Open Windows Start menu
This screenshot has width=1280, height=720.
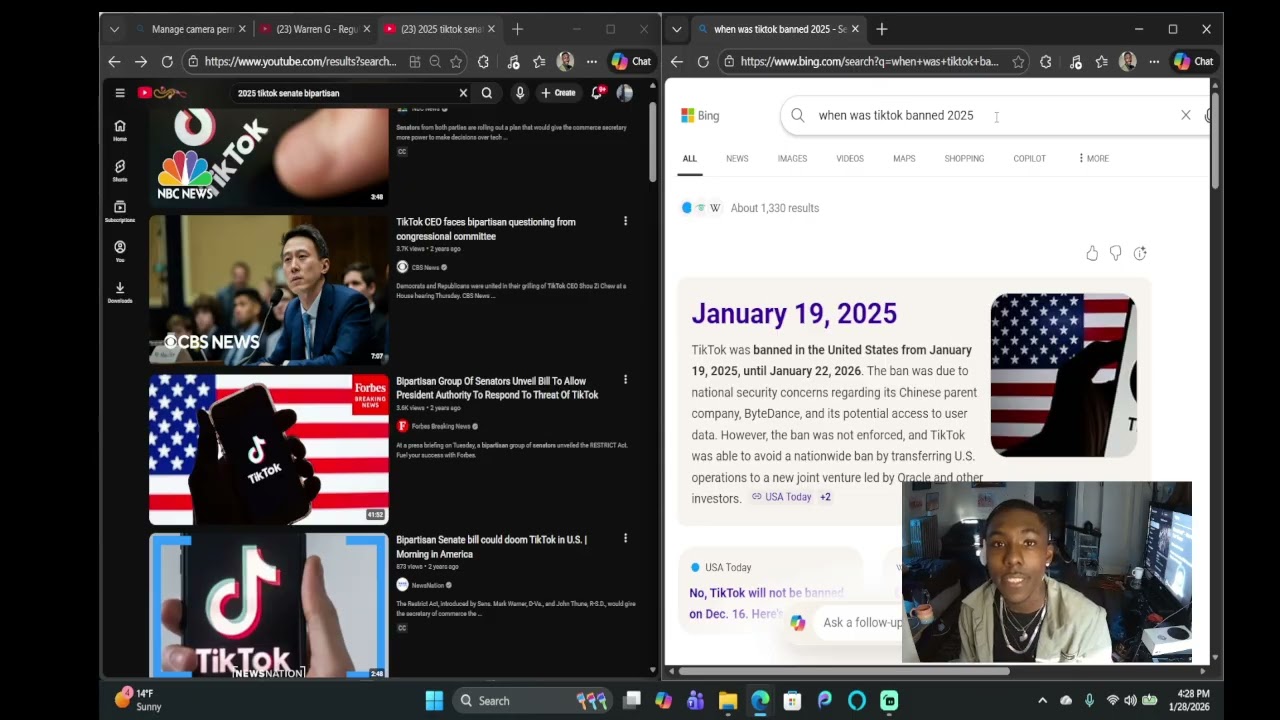434,701
